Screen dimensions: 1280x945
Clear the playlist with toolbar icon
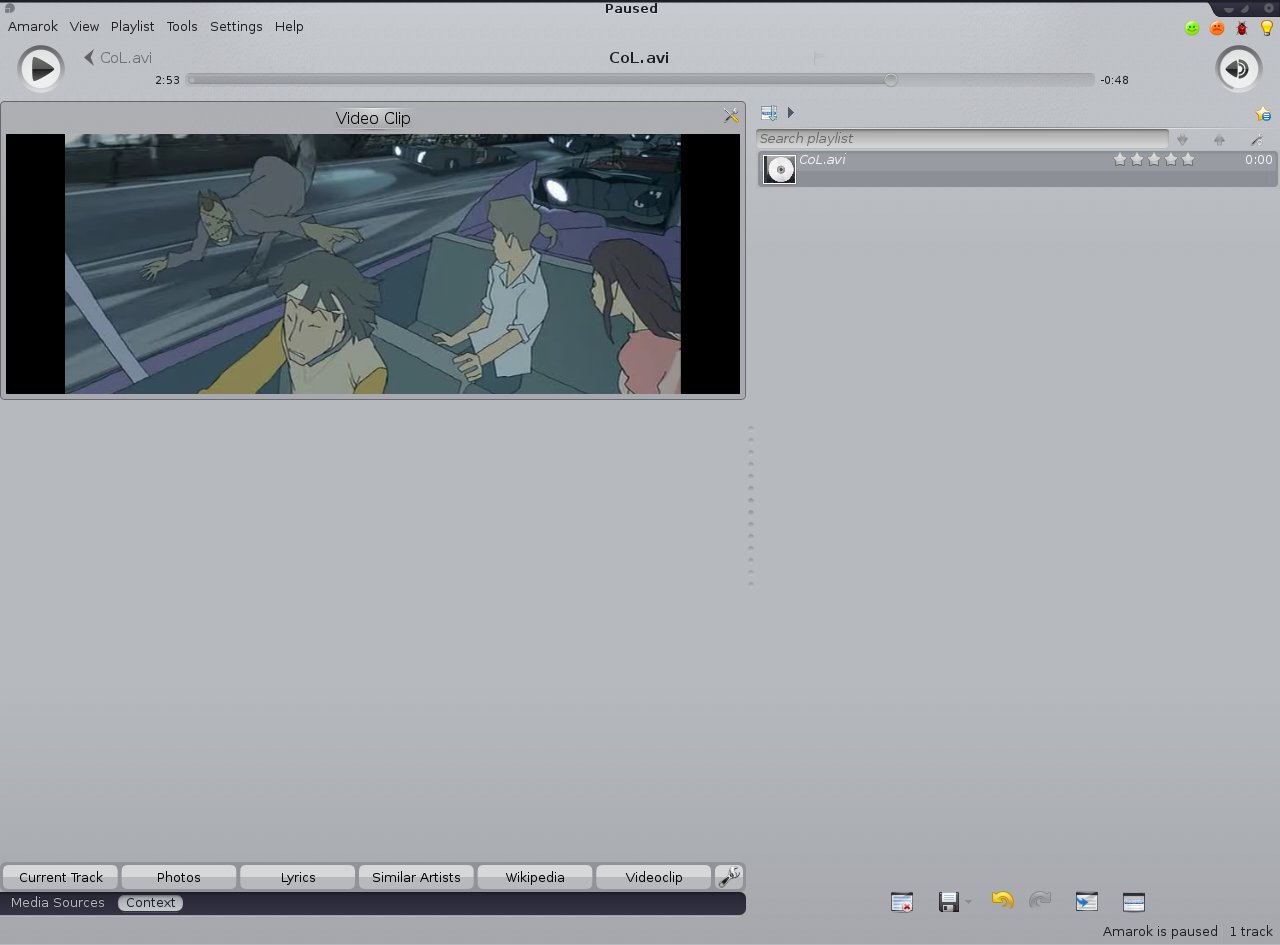901,902
